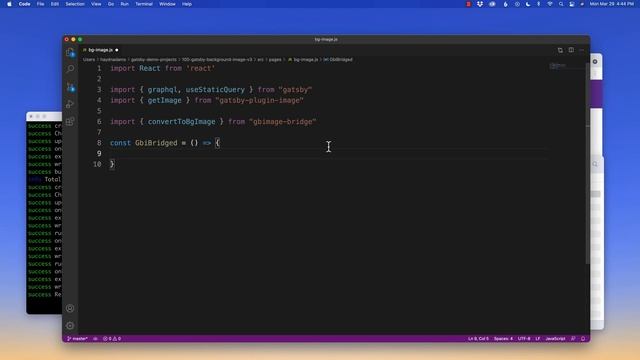
Task: Click the Dropbox menu bar icon
Action: (480, 4)
